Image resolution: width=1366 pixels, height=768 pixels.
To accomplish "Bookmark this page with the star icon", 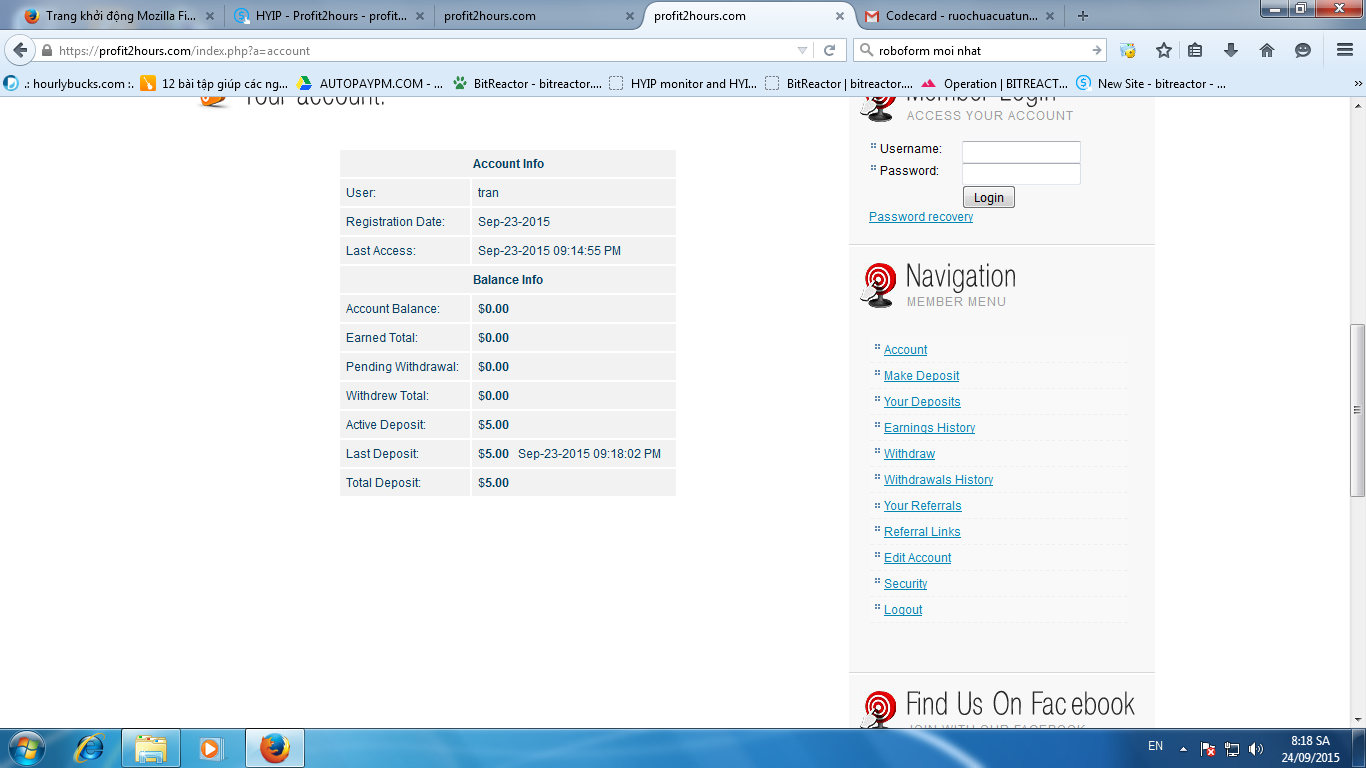I will click(1163, 50).
